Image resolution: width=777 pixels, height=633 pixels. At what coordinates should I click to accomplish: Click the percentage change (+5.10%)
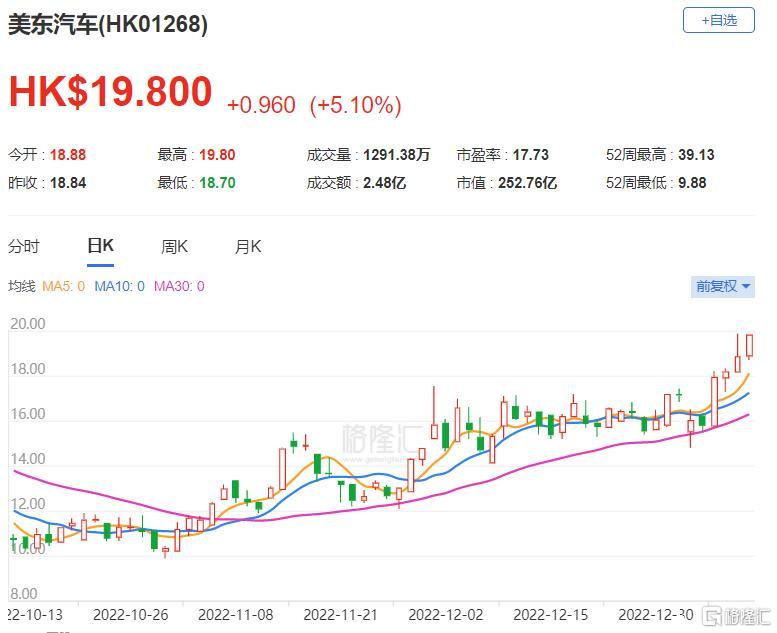(355, 105)
